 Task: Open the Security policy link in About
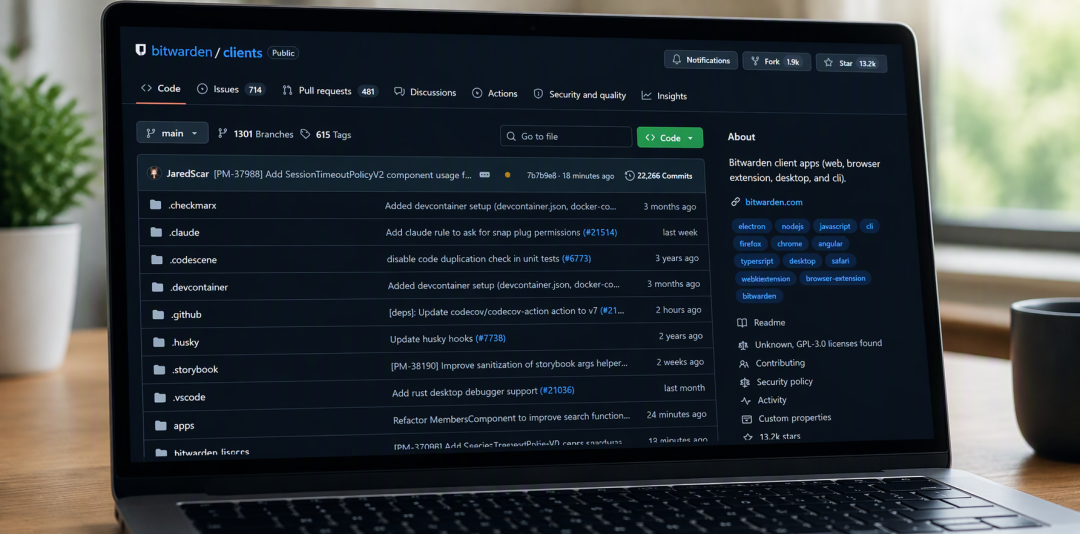click(x=785, y=381)
